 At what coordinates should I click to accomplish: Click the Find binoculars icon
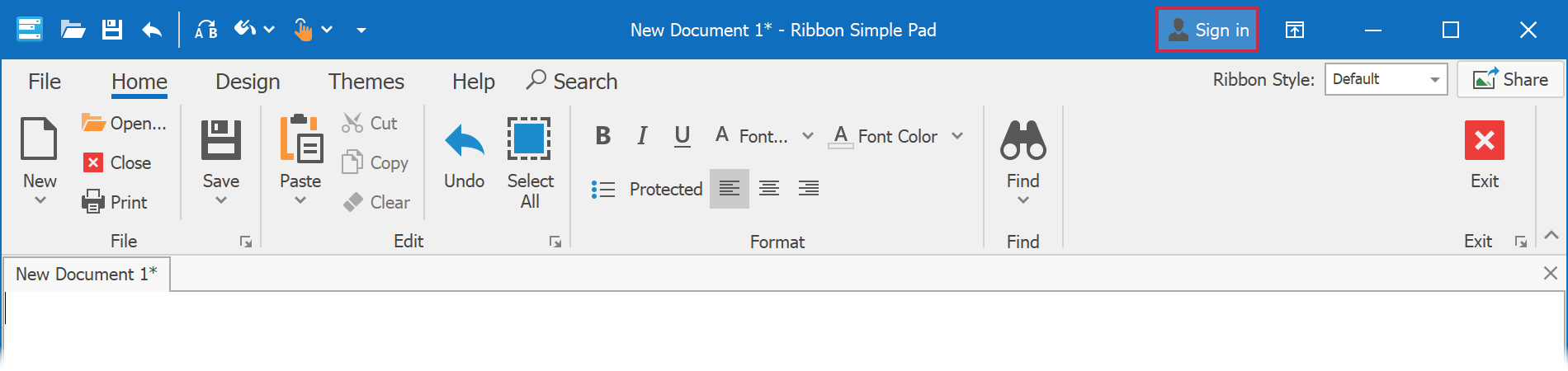click(x=1023, y=140)
